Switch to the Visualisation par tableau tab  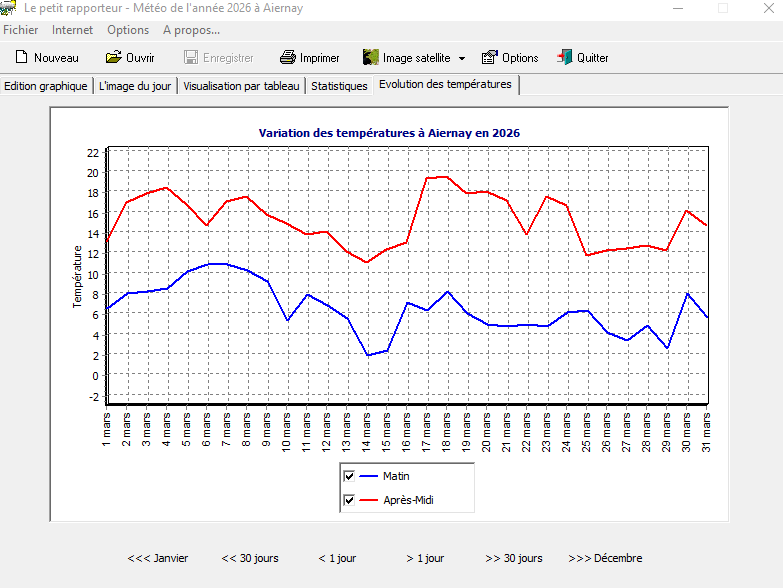tap(241, 86)
